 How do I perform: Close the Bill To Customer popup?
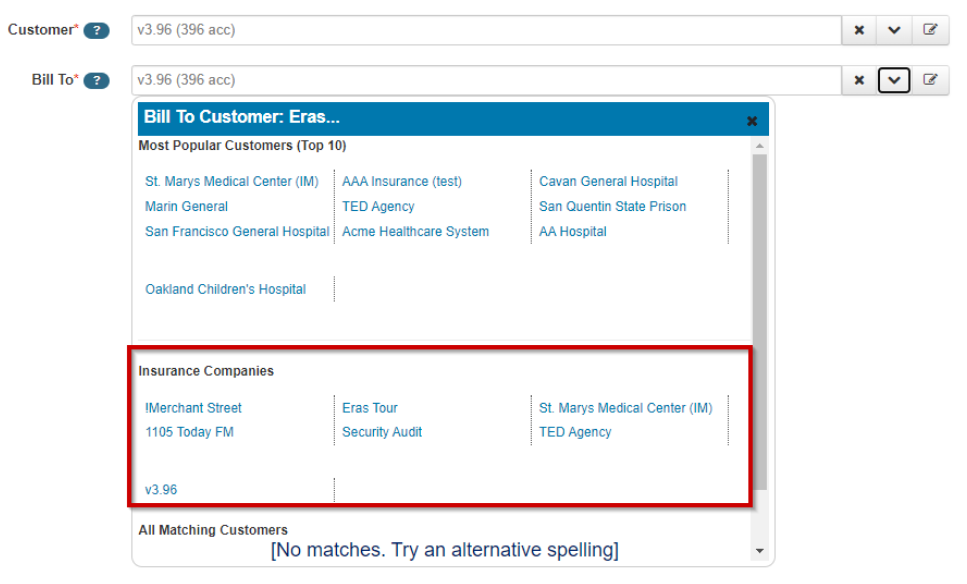click(x=752, y=121)
